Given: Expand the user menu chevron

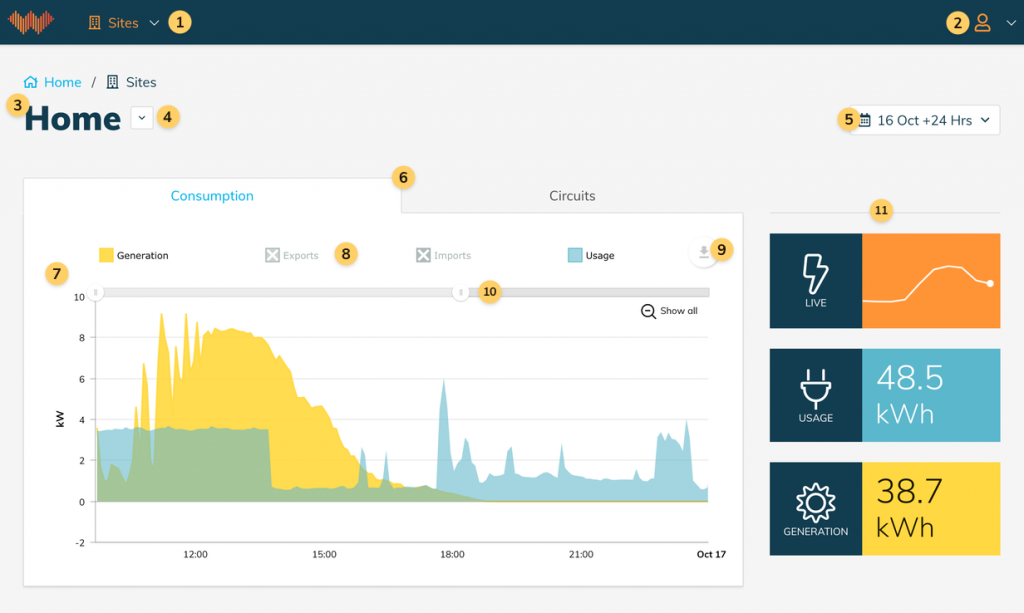Looking at the screenshot, I should (x=1011, y=23).
